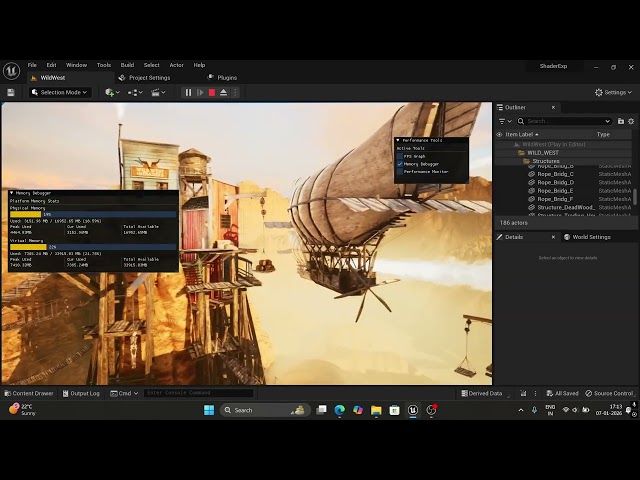Expand the Outliner search history chevron
The width and height of the screenshot is (640, 480).
click(x=607, y=121)
